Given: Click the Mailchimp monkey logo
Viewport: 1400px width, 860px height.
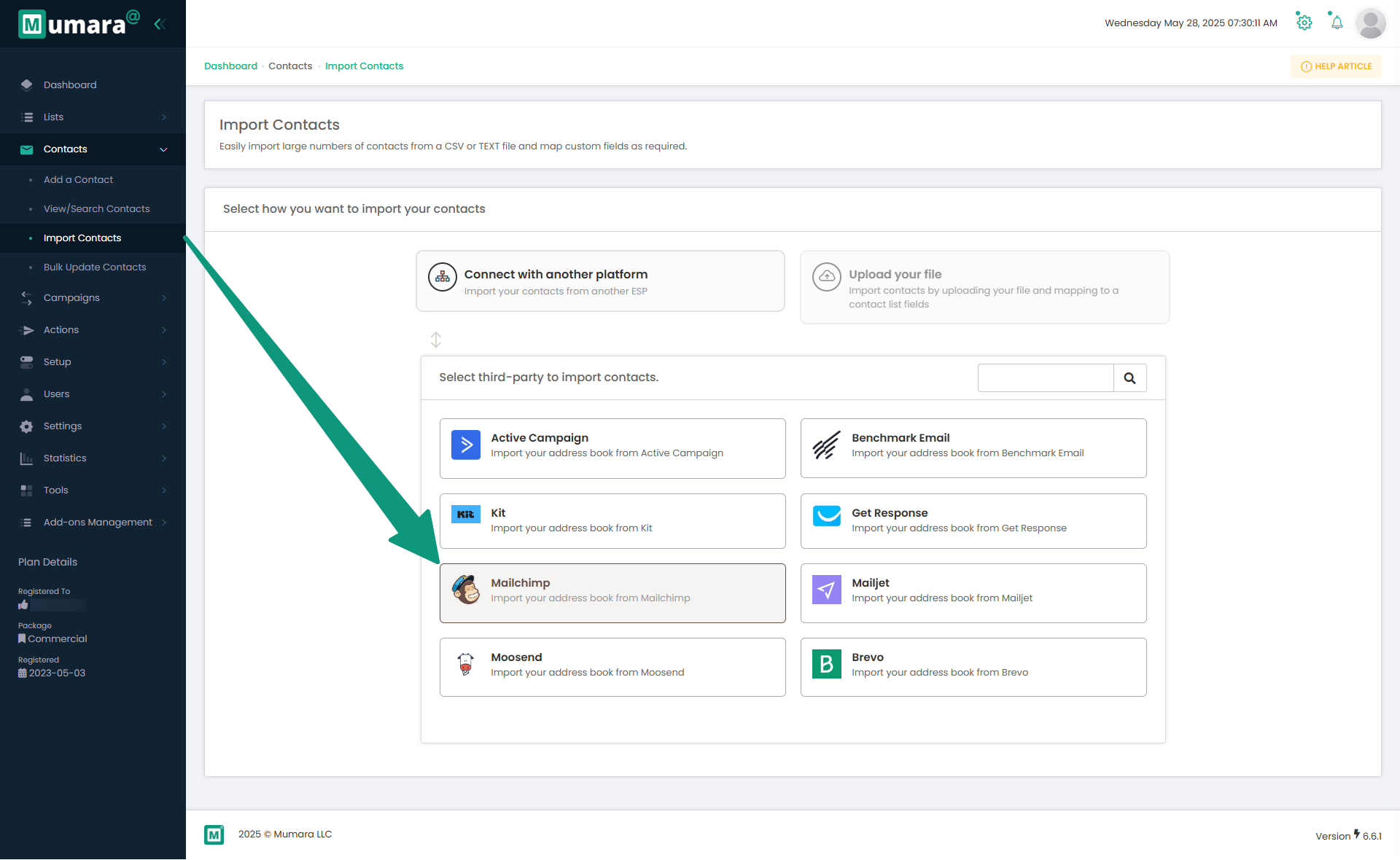Looking at the screenshot, I should click(466, 590).
